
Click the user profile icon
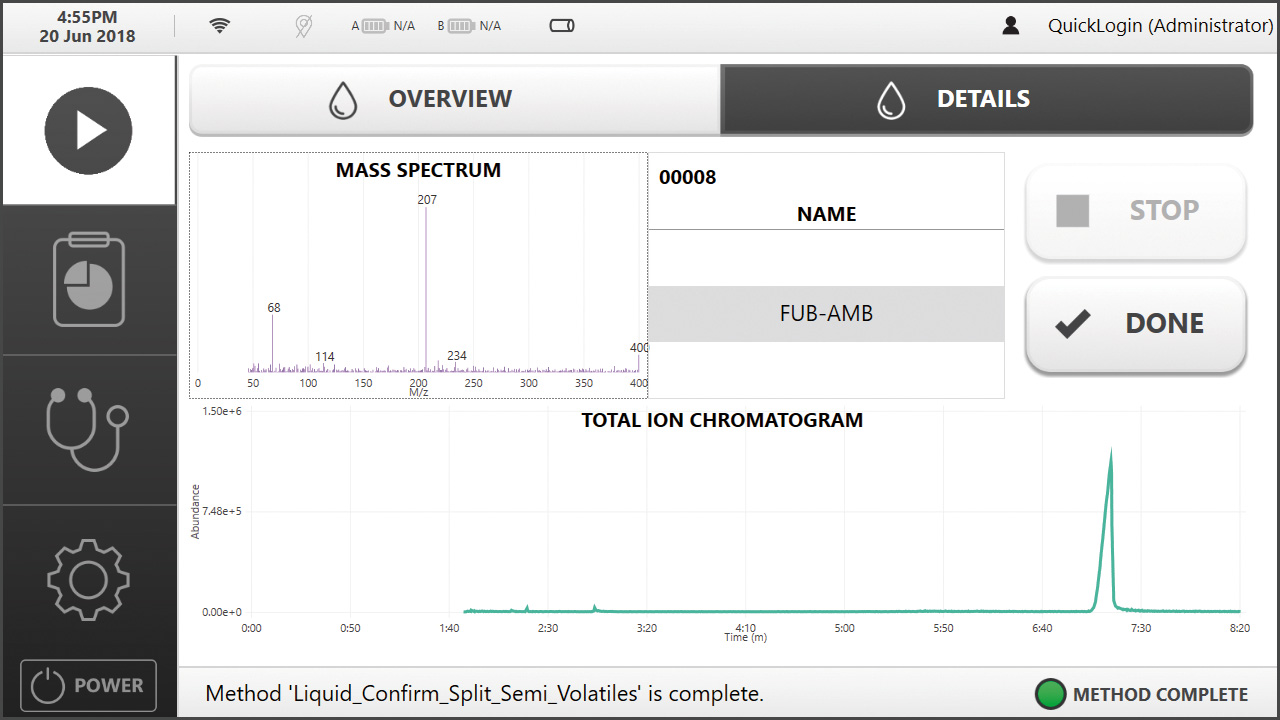1011,26
